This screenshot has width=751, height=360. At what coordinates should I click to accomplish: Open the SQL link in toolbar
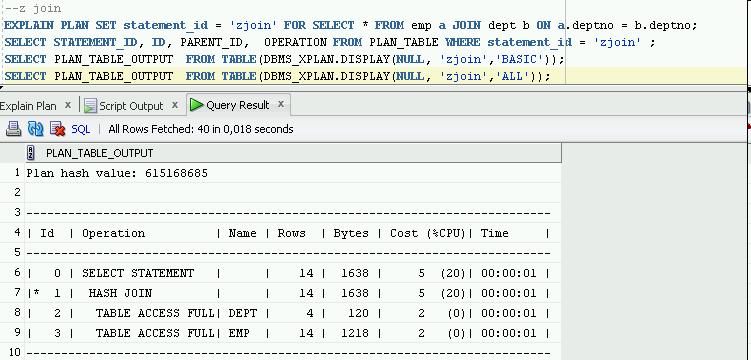pos(80,129)
